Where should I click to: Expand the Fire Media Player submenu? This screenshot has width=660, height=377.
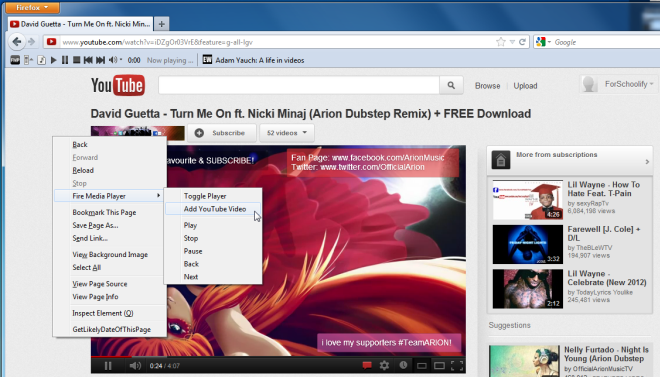pos(109,196)
